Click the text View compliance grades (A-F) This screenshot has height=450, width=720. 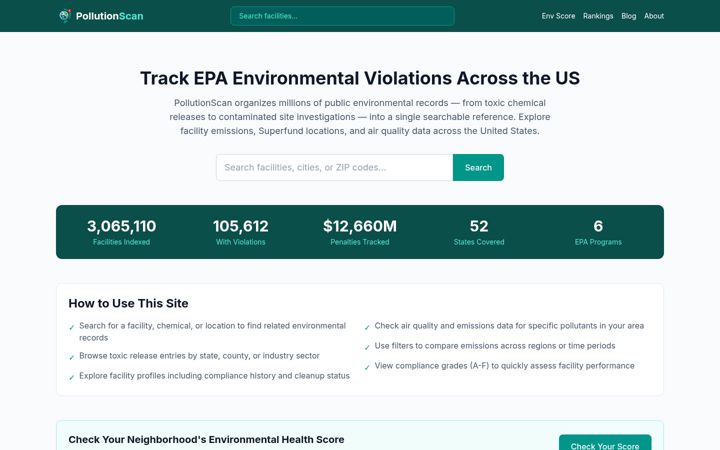coord(505,366)
